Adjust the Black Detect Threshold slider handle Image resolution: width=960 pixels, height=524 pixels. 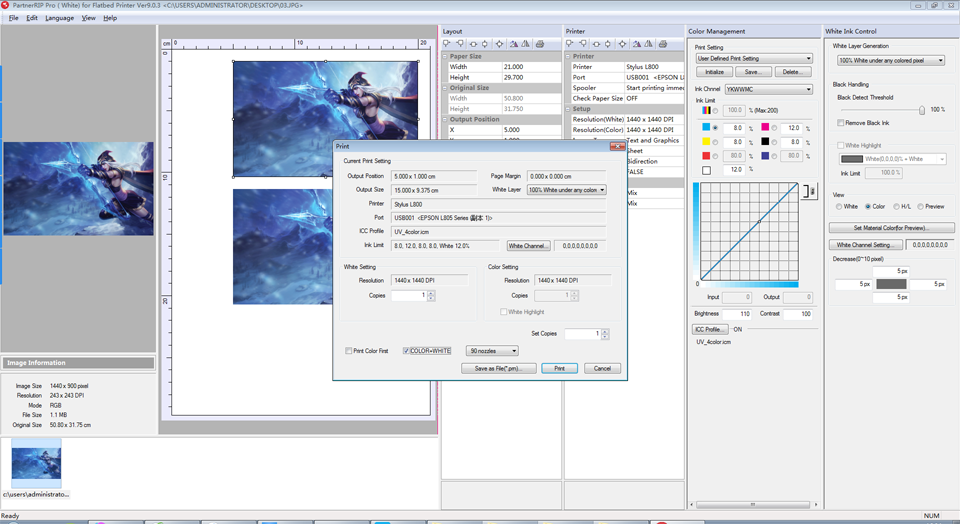[x=921, y=110]
